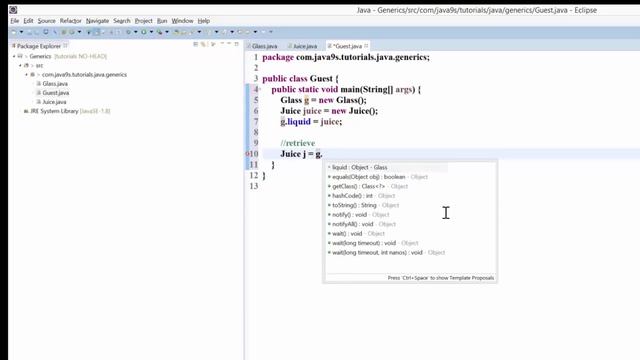The width and height of the screenshot is (640, 360).
Task: Open the File menu
Action: [x=15, y=21]
